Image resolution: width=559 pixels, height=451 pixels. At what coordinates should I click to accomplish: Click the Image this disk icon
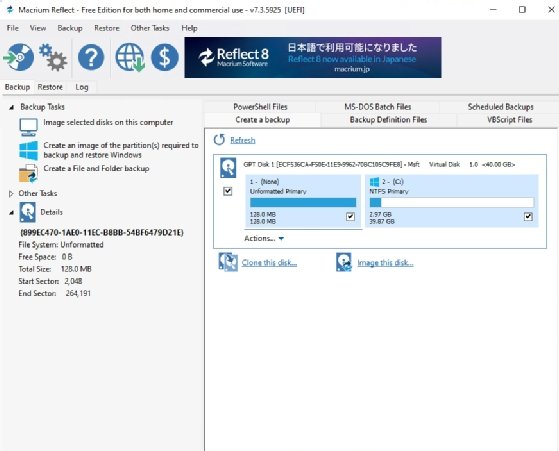(x=344, y=262)
